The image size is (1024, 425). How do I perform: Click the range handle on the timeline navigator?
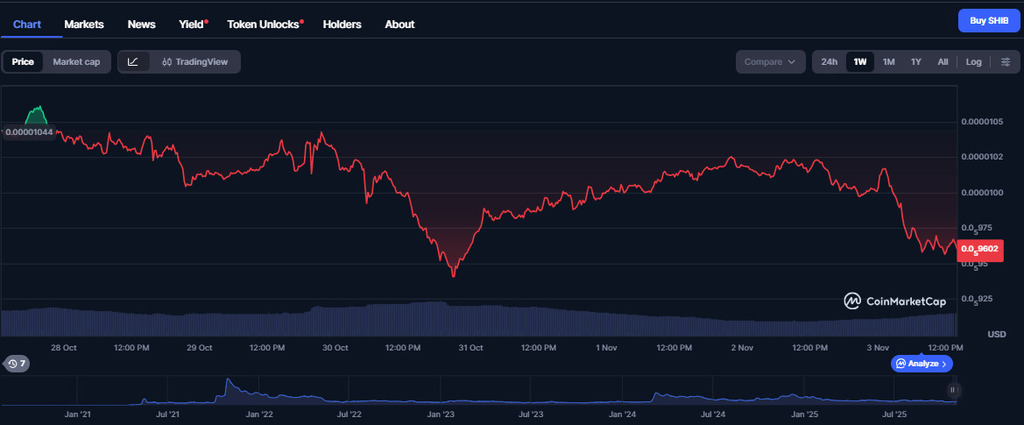(x=953, y=390)
